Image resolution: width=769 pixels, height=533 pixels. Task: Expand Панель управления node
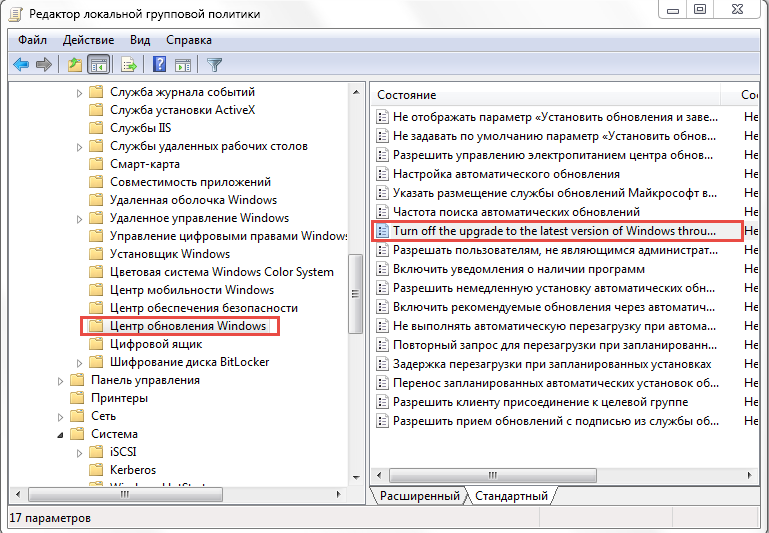(x=60, y=381)
